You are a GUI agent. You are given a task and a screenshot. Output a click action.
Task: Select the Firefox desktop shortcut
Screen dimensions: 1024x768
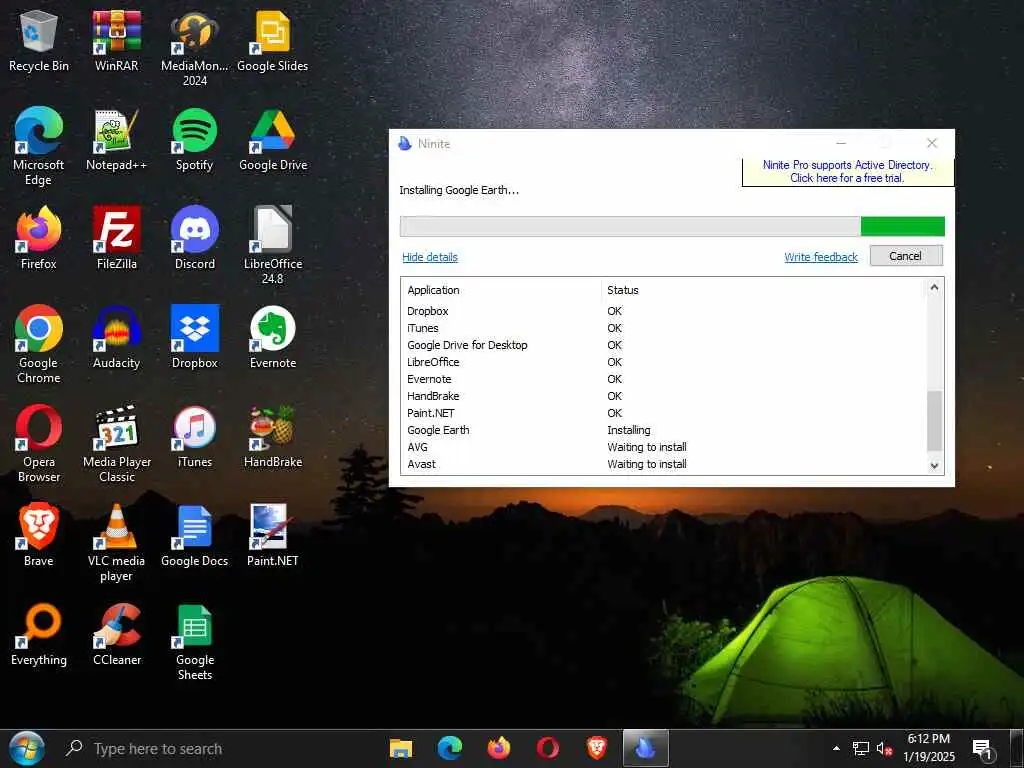point(39,239)
